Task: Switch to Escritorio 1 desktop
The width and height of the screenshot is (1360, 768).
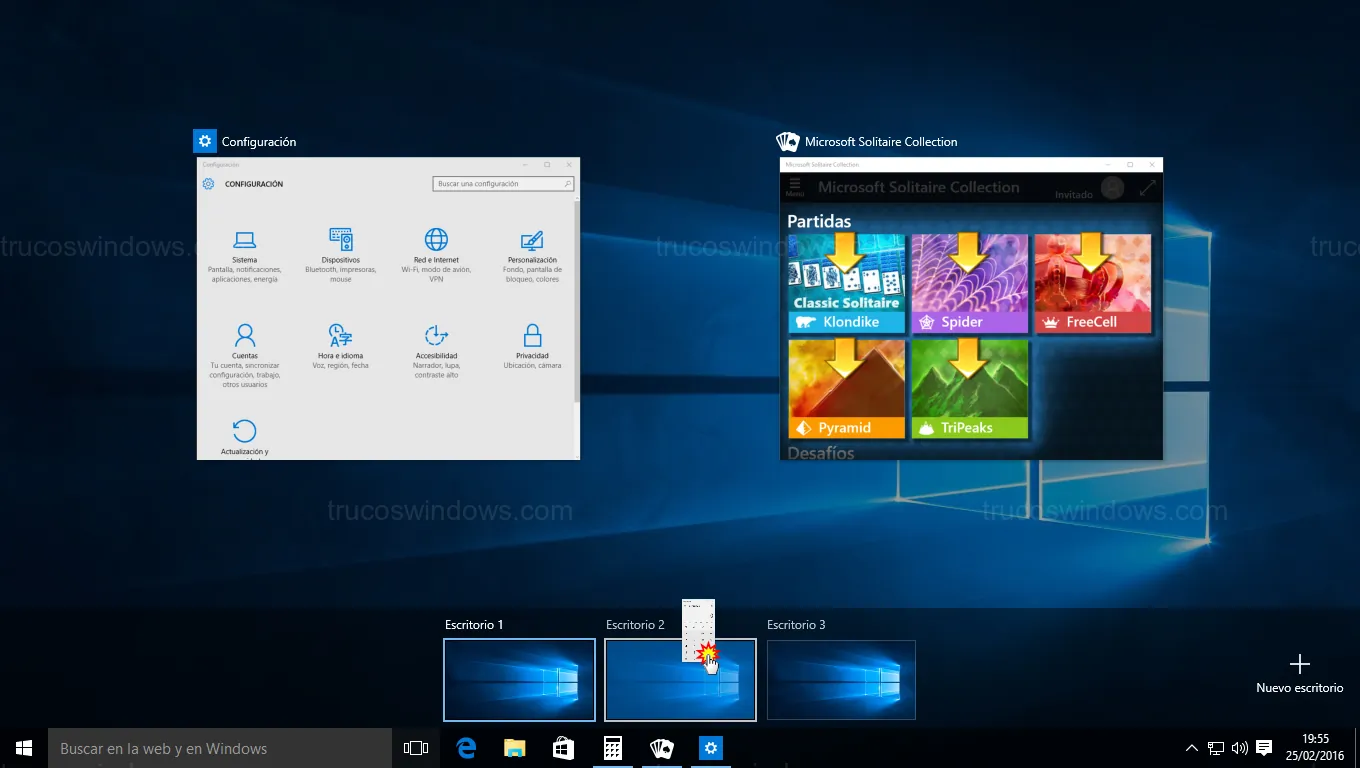Action: (519, 680)
